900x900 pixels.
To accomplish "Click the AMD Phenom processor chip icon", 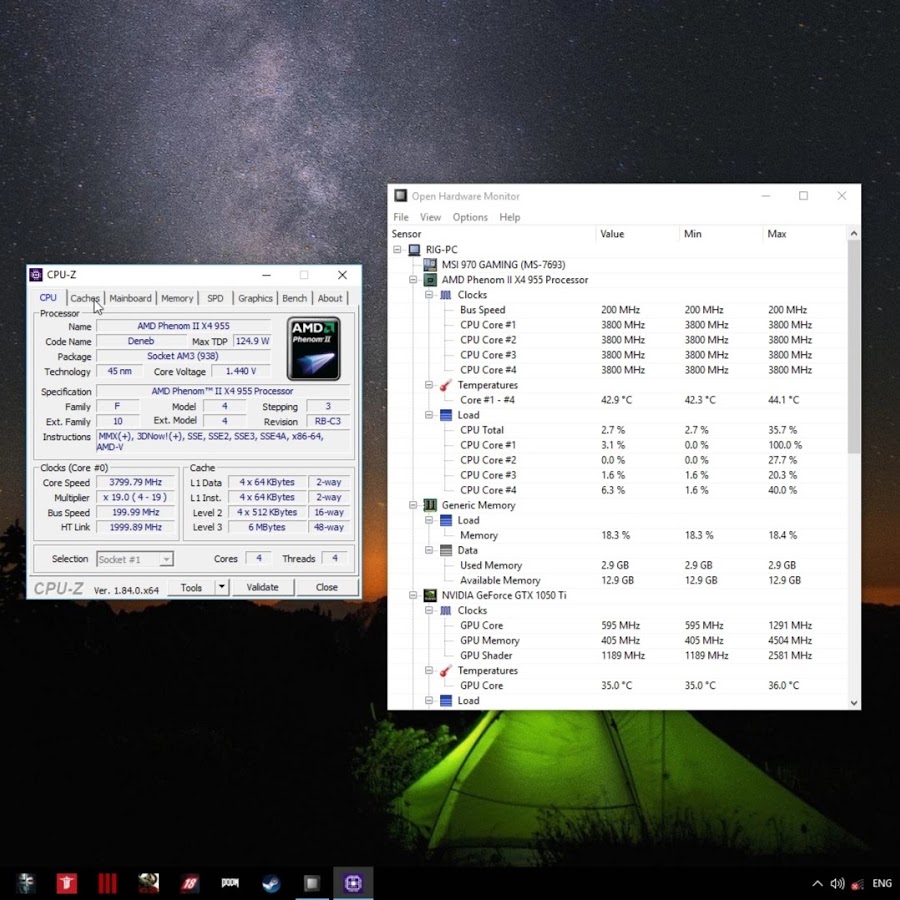I will coord(430,280).
